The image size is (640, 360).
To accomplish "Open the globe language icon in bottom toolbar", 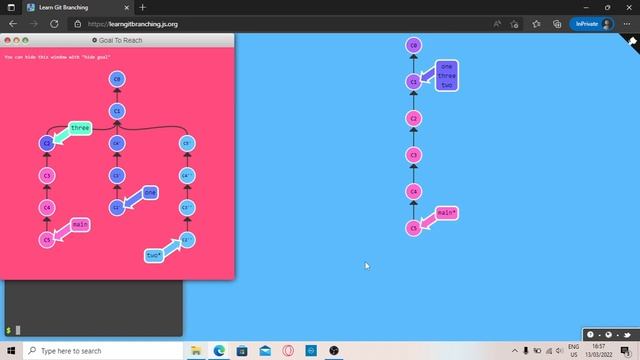I will (x=609, y=335).
